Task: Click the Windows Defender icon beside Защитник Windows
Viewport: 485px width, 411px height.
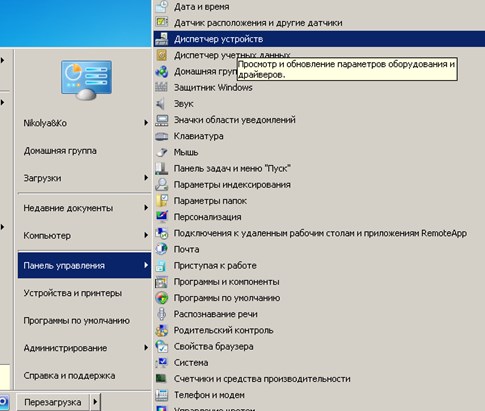Action: [162, 87]
